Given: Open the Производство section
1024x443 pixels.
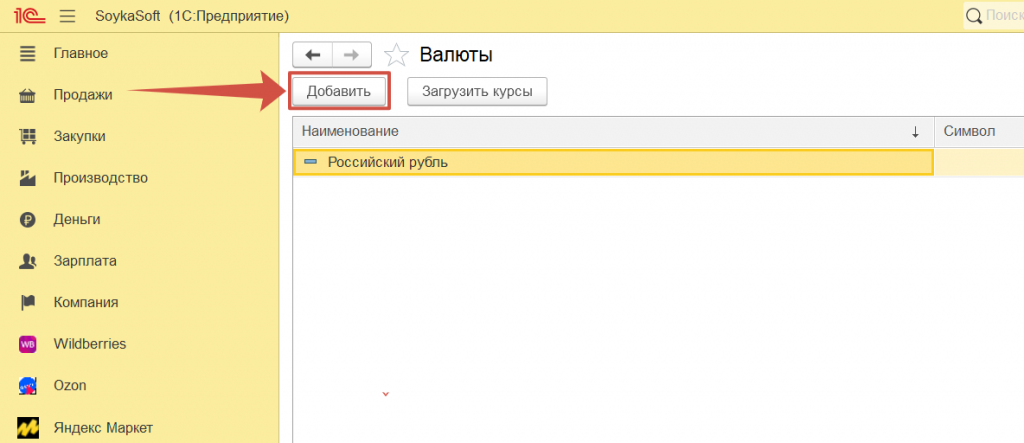Looking at the screenshot, I should [x=100, y=178].
